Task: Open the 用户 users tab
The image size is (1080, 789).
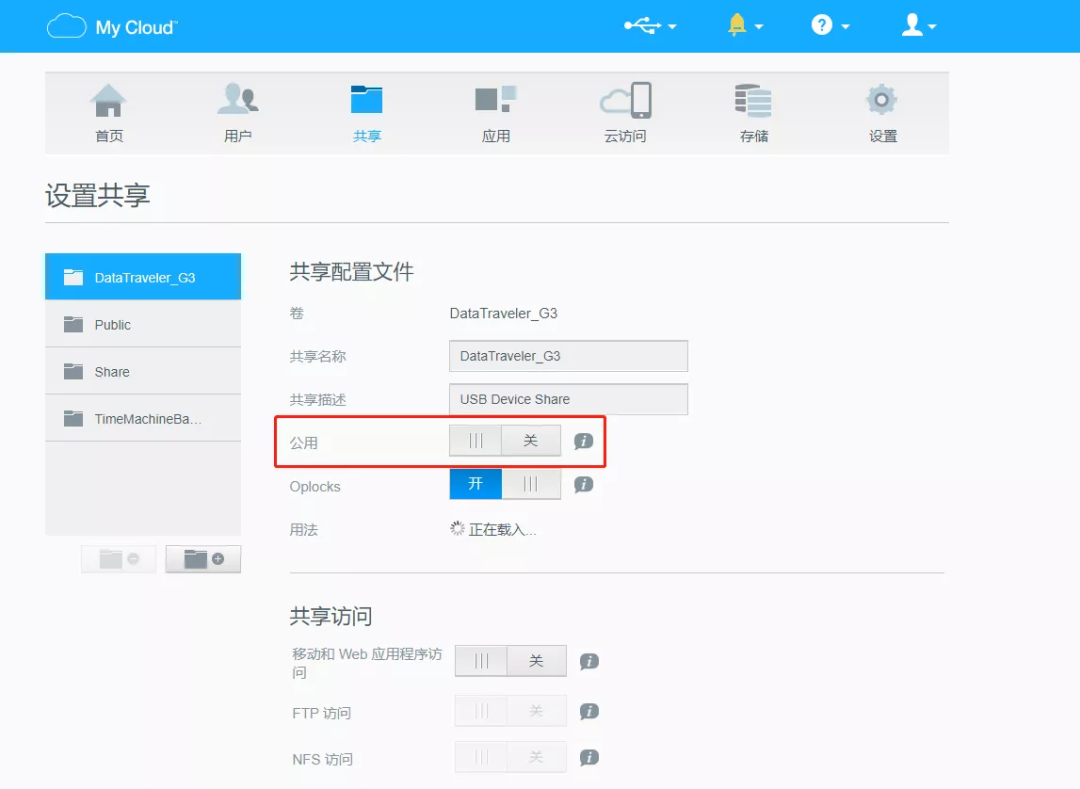Action: [x=238, y=114]
